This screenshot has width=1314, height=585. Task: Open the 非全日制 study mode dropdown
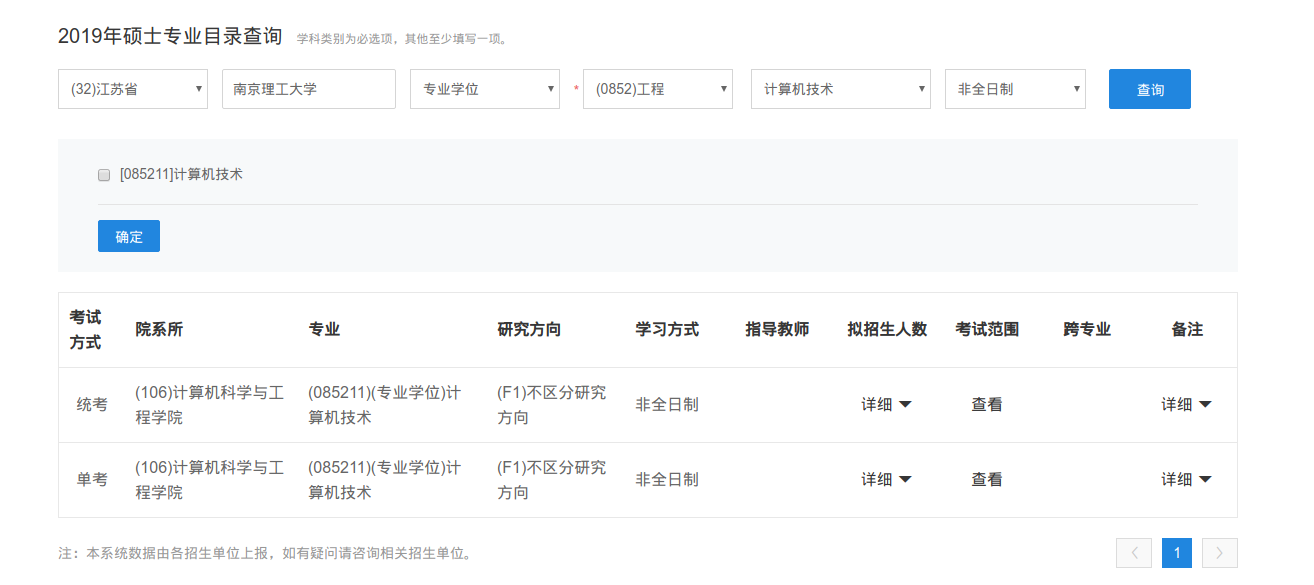[1014, 89]
